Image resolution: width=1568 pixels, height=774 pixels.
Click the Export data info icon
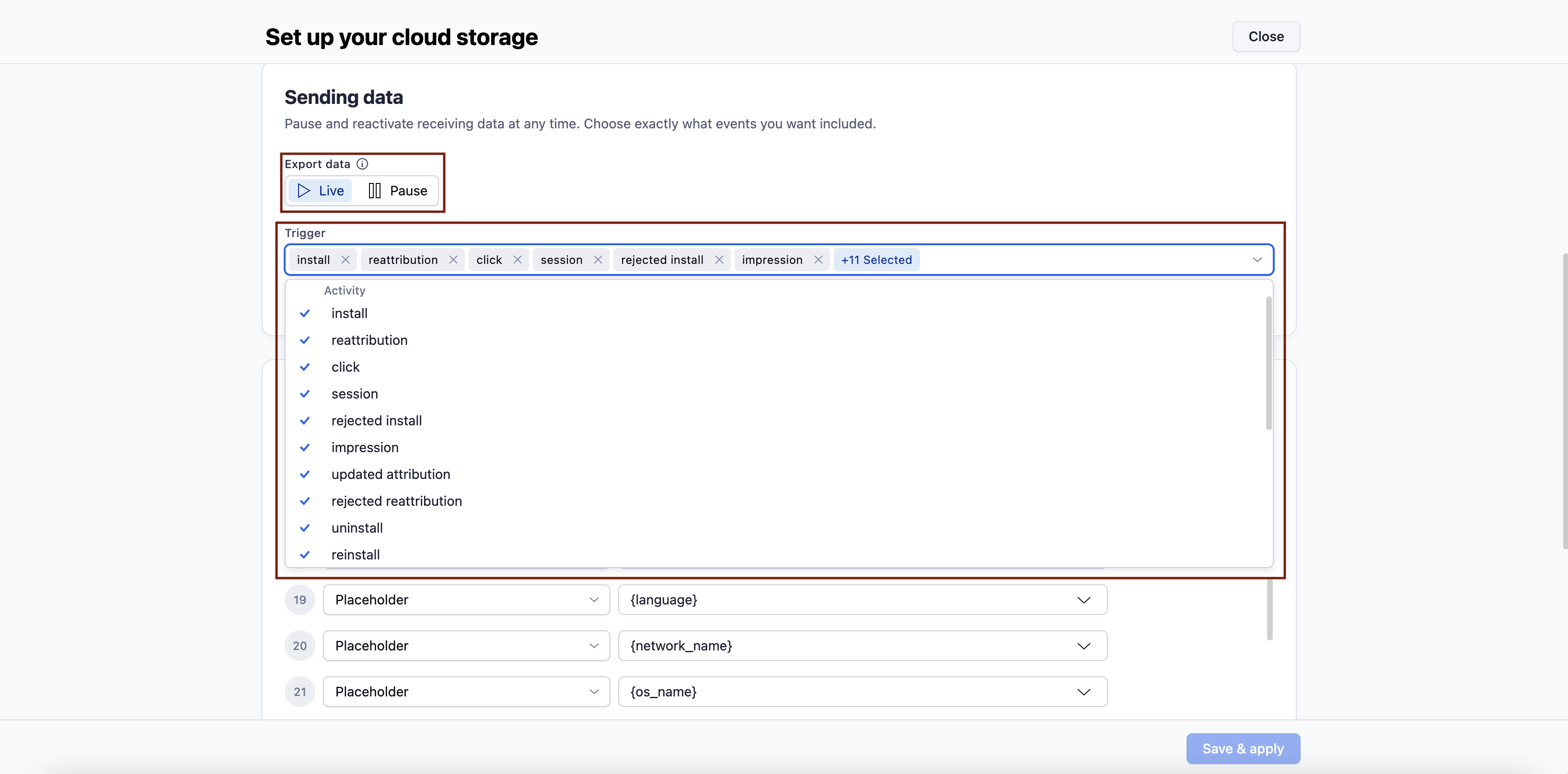[x=362, y=164]
